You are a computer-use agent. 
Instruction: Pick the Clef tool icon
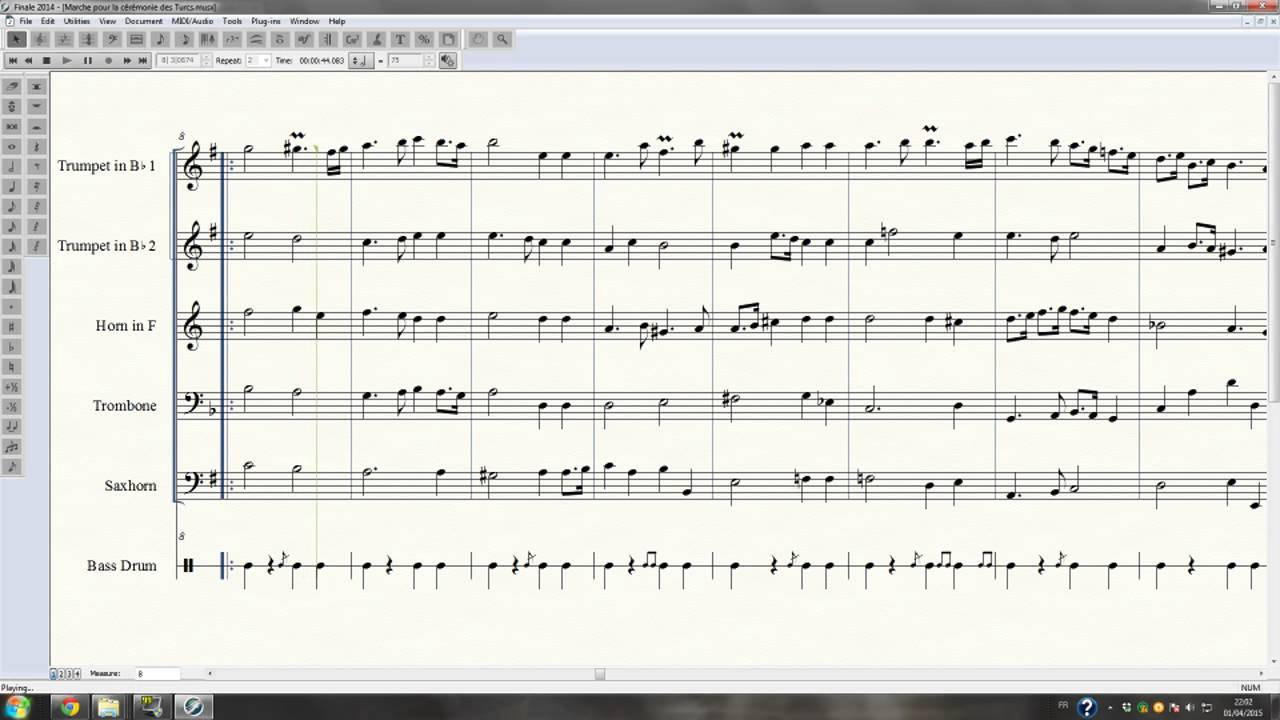[112, 39]
